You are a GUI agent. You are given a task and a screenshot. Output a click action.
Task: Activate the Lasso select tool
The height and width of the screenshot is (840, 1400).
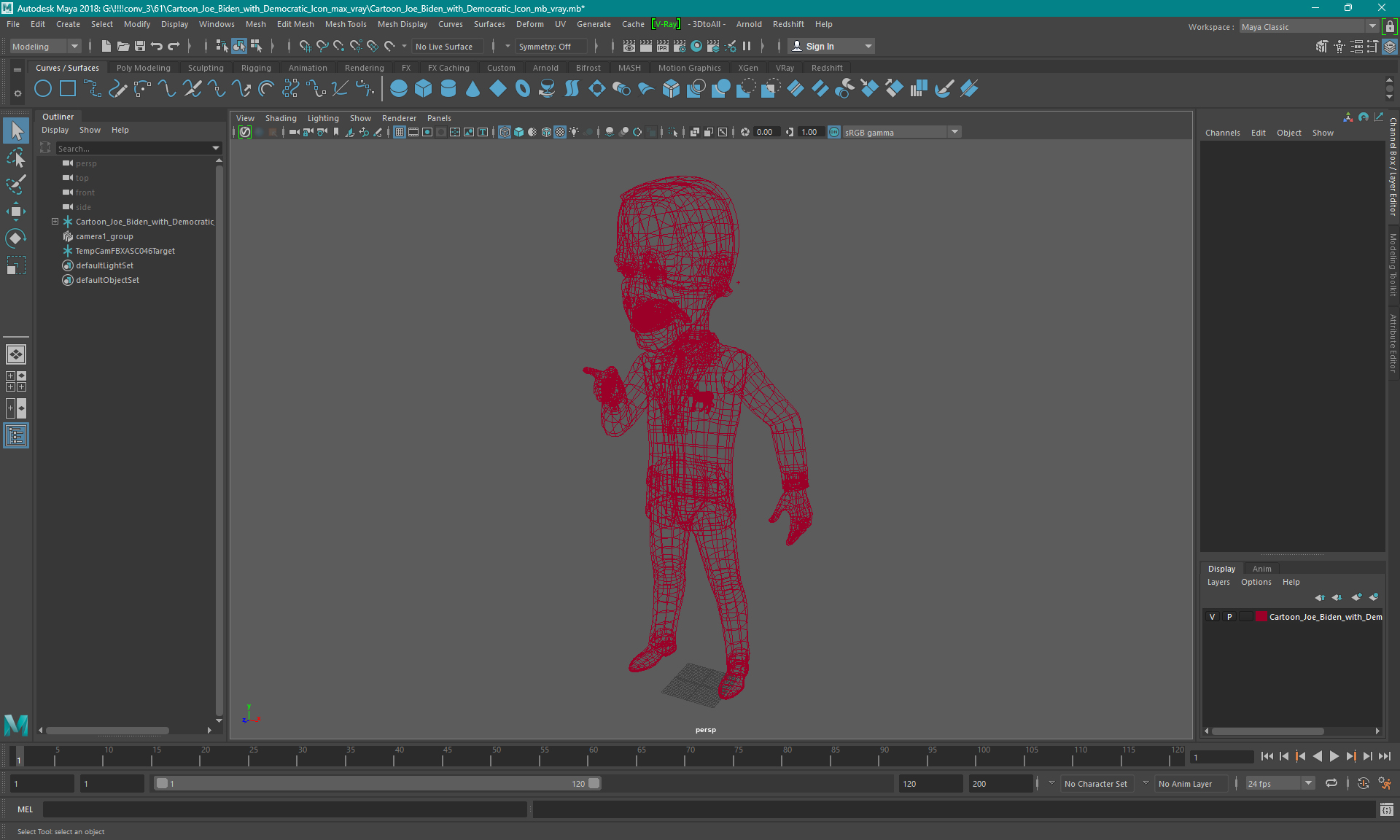(x=15, y=158)
